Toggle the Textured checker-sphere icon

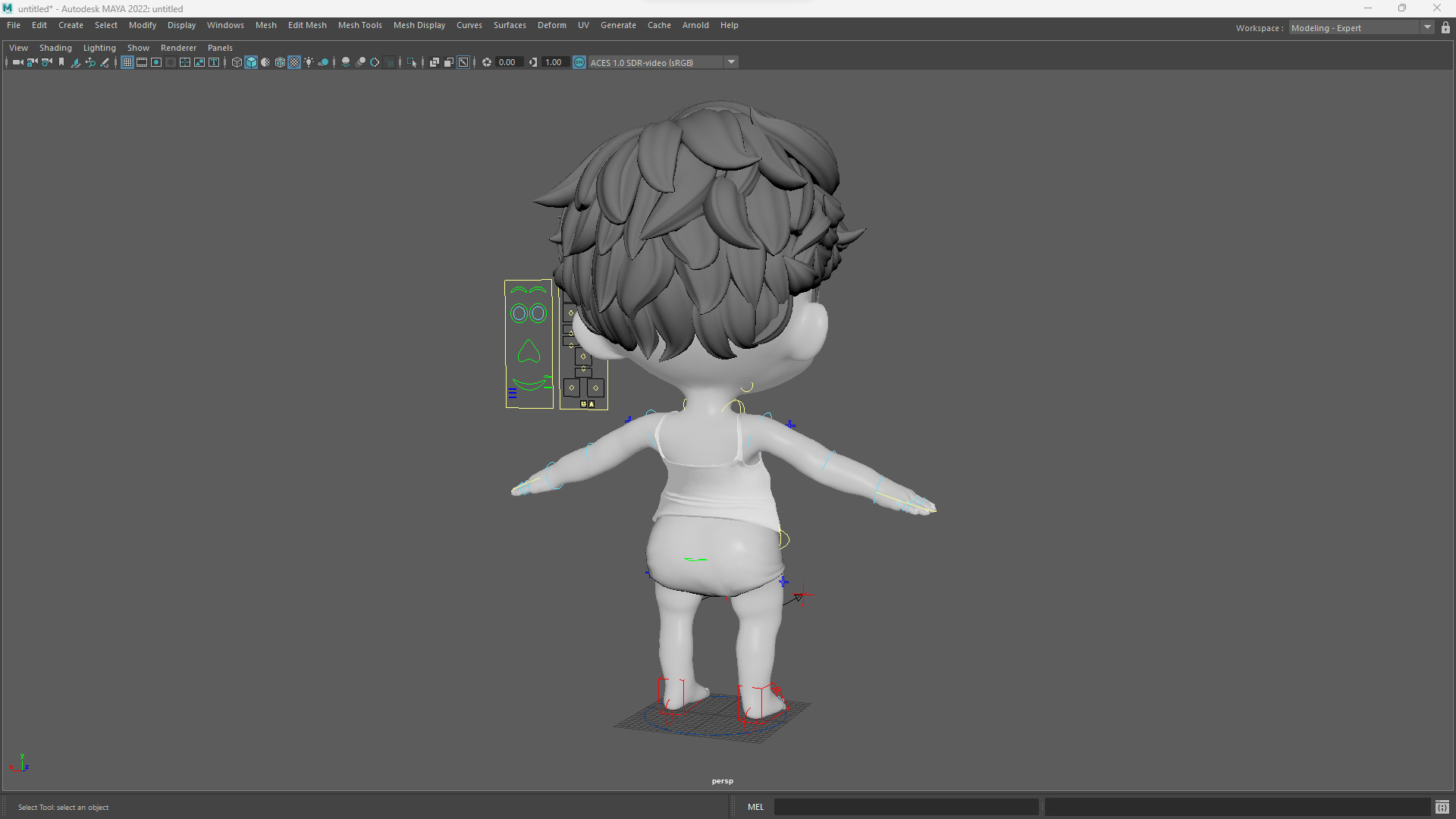294,62
